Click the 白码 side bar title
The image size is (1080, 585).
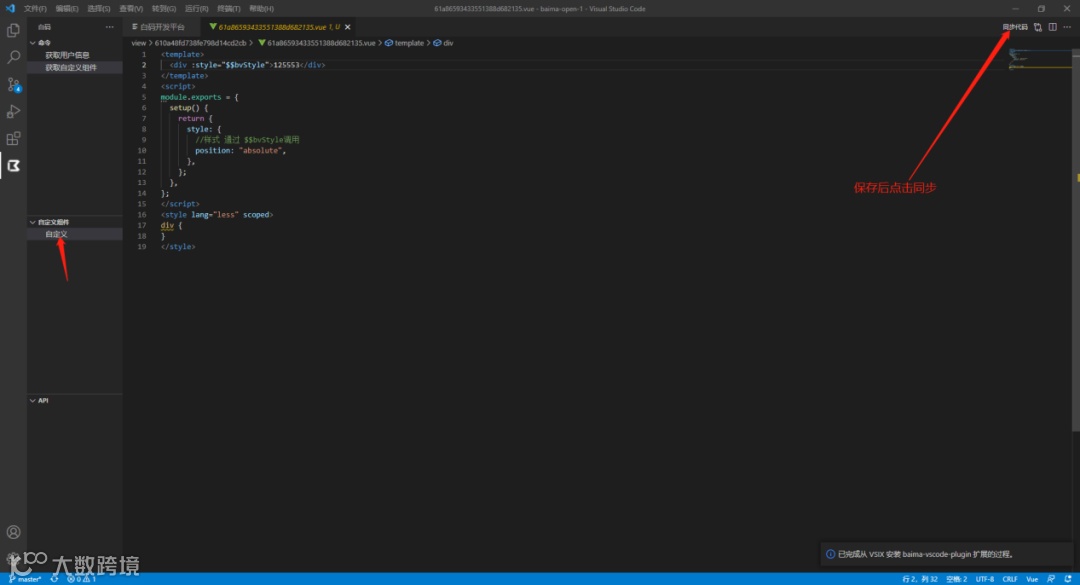point(45,27)
